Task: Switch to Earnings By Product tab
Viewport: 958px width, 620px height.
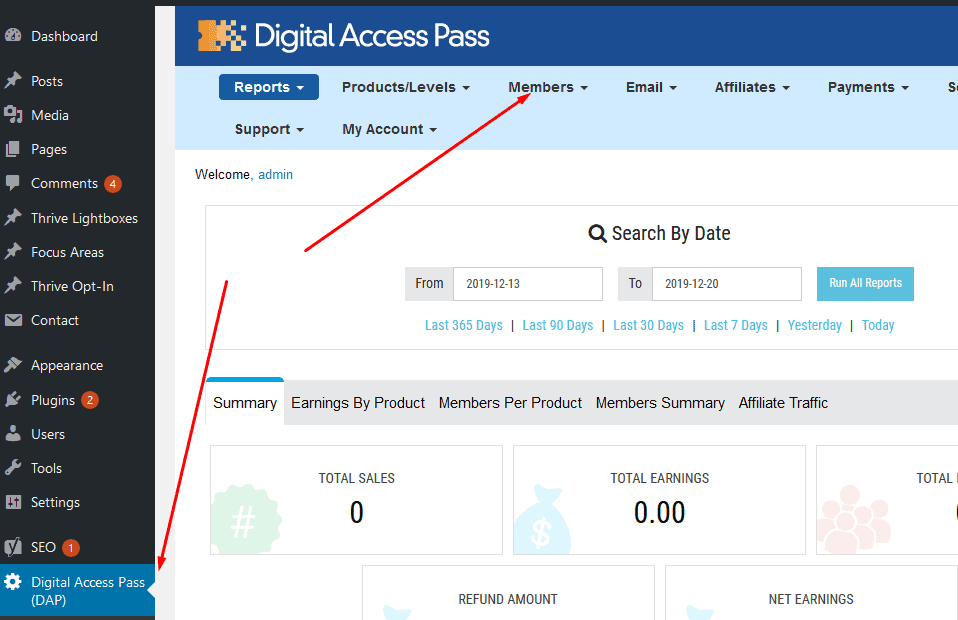Action: tap(358, 403)
